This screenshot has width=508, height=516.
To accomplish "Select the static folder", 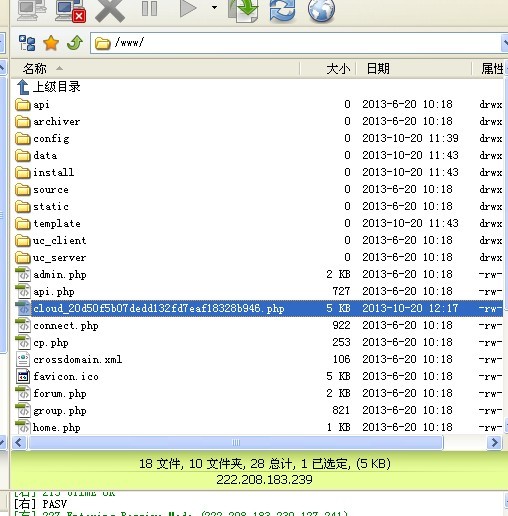I will click(x=257, y=206).
